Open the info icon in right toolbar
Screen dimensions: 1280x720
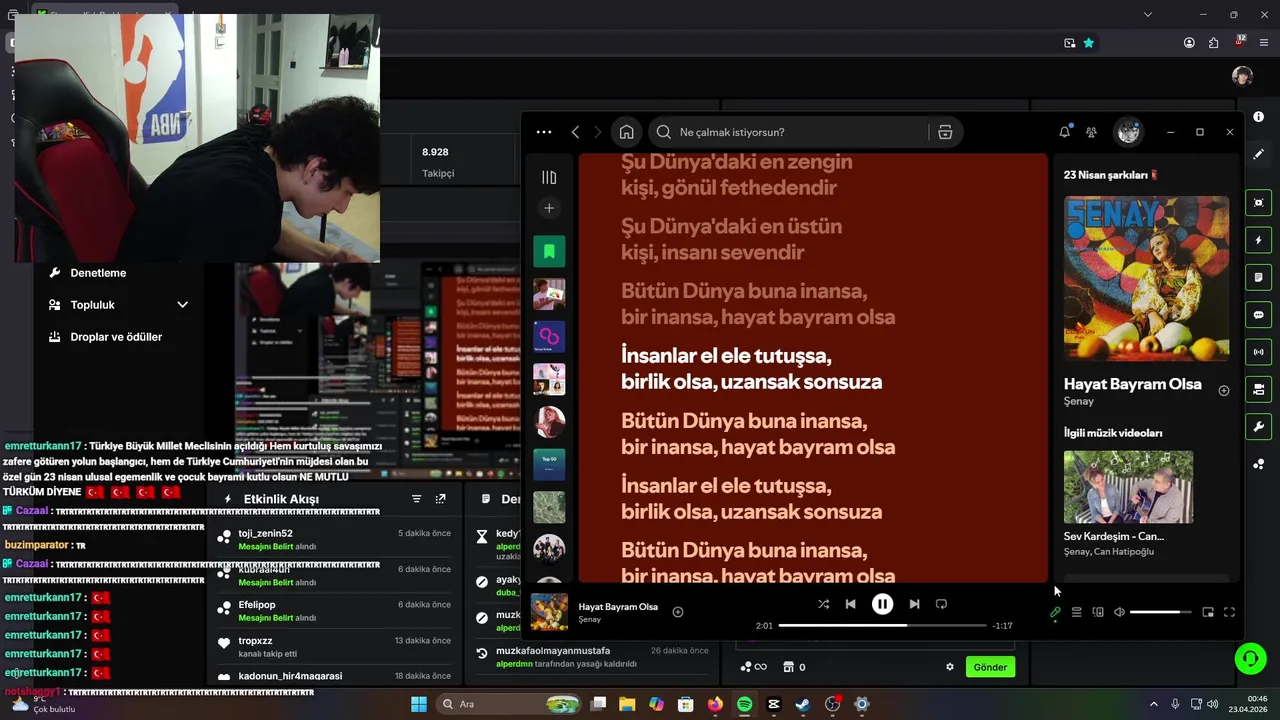(1258, 117)
